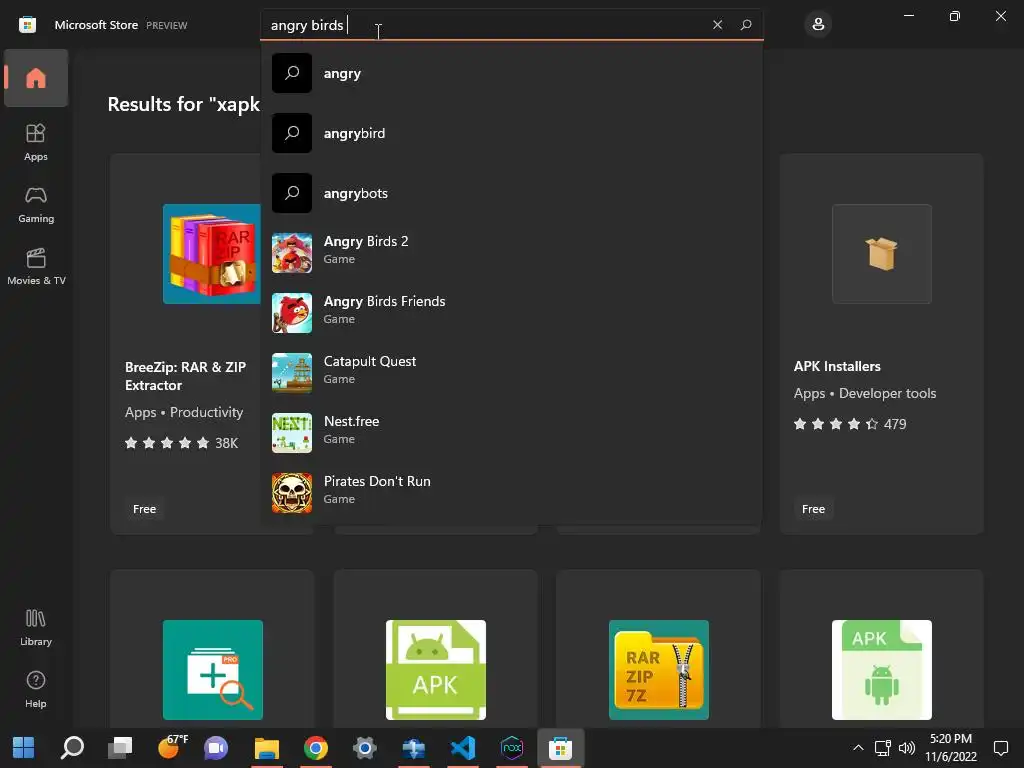This screenshot has height=768, width=1024.
Task: Open the volume control in tray
Action: [x=907, y=748]
